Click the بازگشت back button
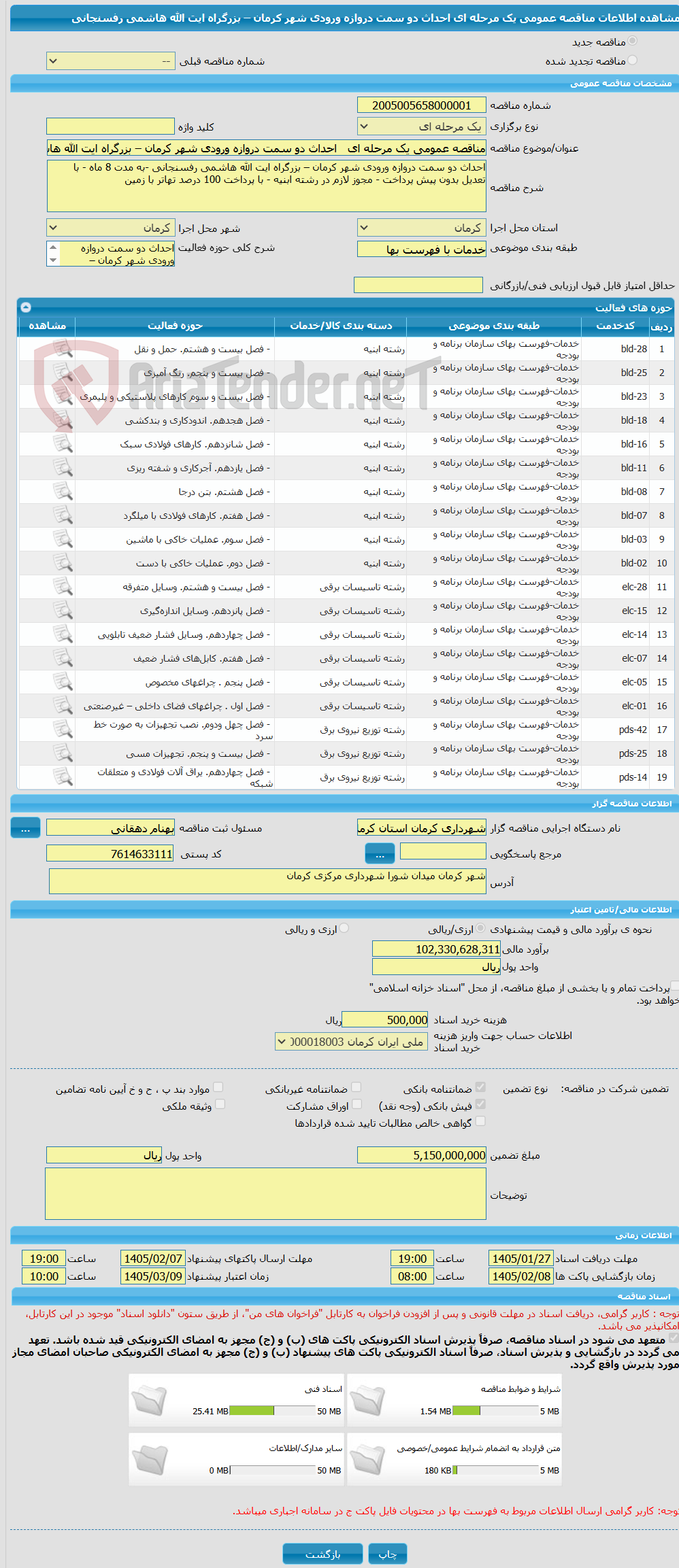Image resolution: width=679 pixels, height=1568 pixels. tap(322, 1554)
